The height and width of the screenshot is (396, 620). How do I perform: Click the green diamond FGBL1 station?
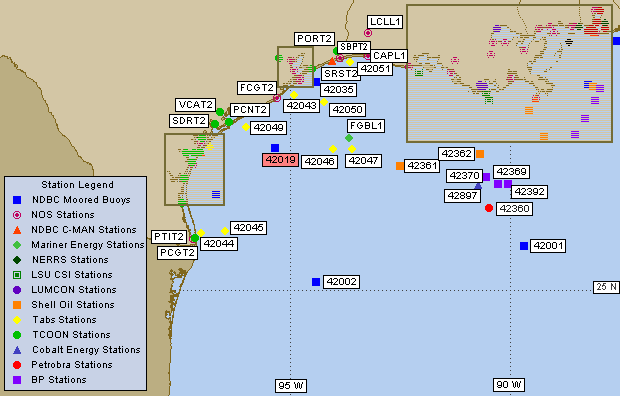pos(349,138)
